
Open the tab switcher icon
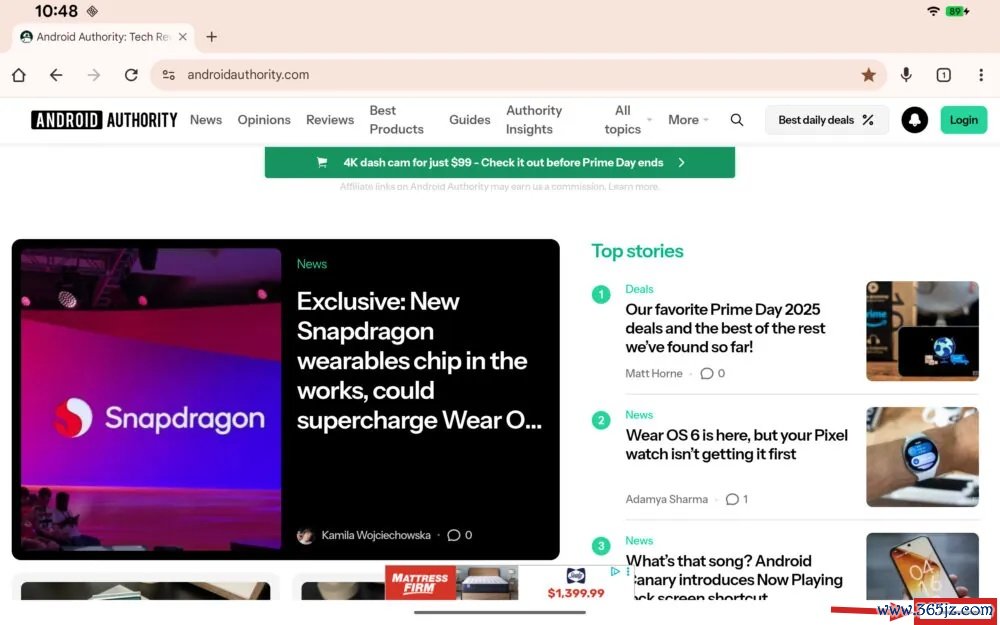click(x=943, y=75)
